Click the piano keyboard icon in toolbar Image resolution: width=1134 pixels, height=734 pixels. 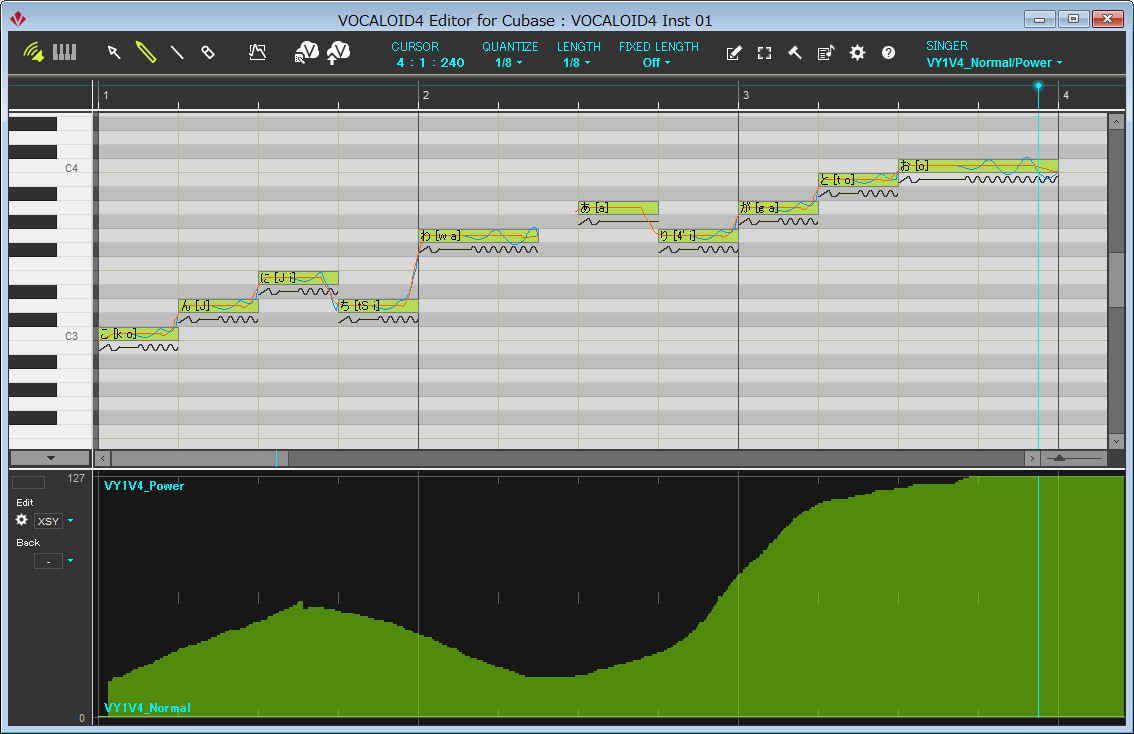point(64,52)
